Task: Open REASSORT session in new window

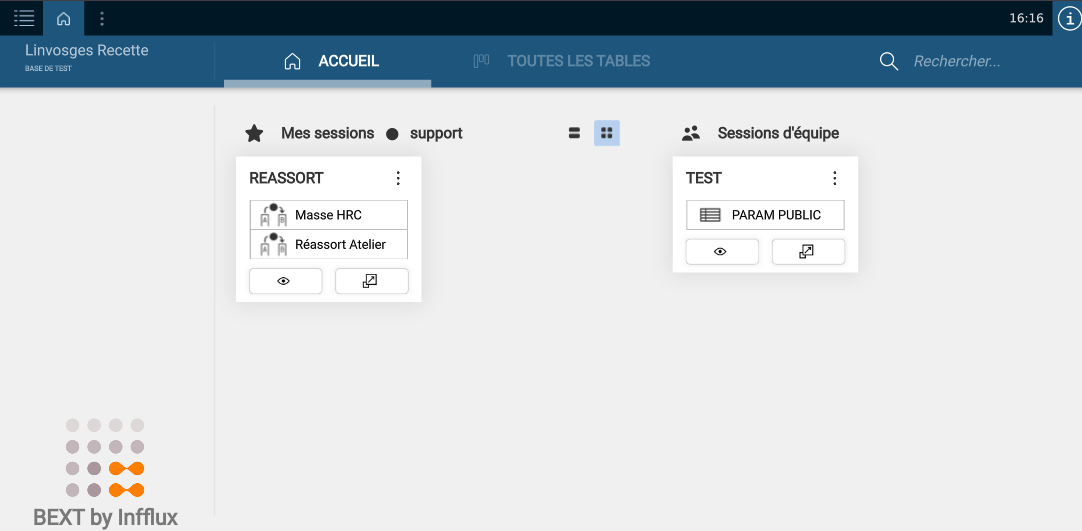Action: click(x=371, y=281)
